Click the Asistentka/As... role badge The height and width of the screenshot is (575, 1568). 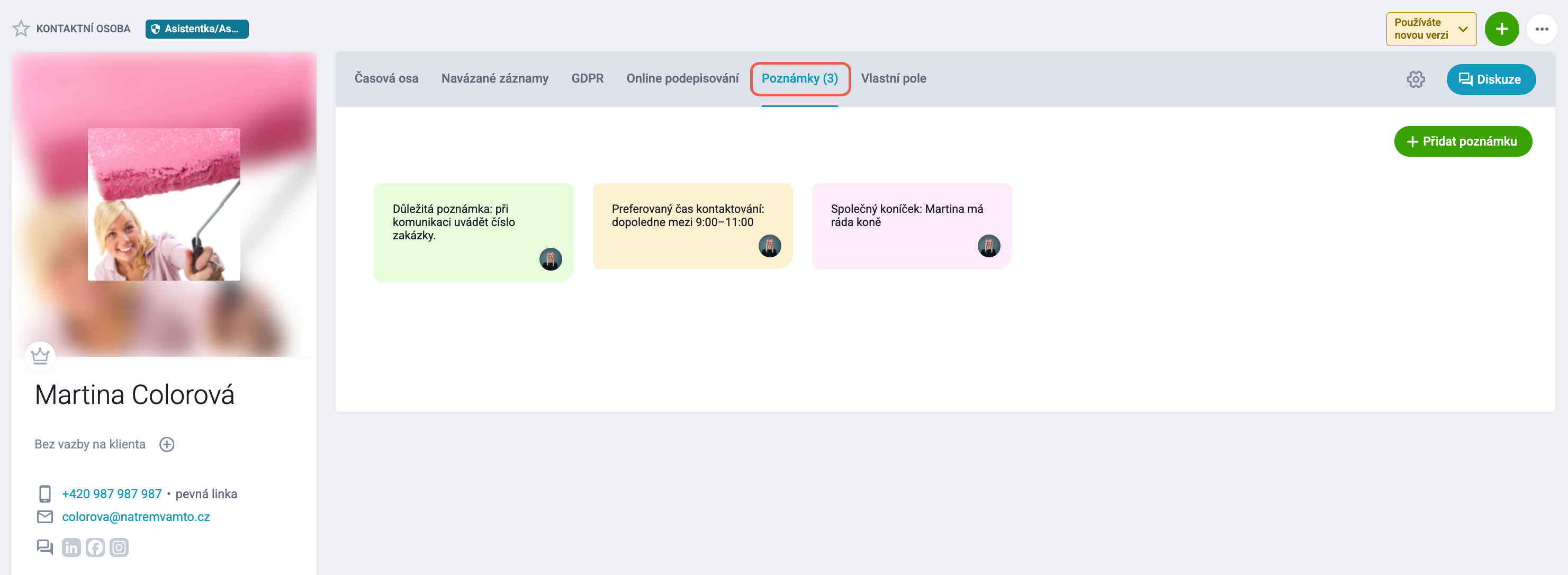click(196, 29)
